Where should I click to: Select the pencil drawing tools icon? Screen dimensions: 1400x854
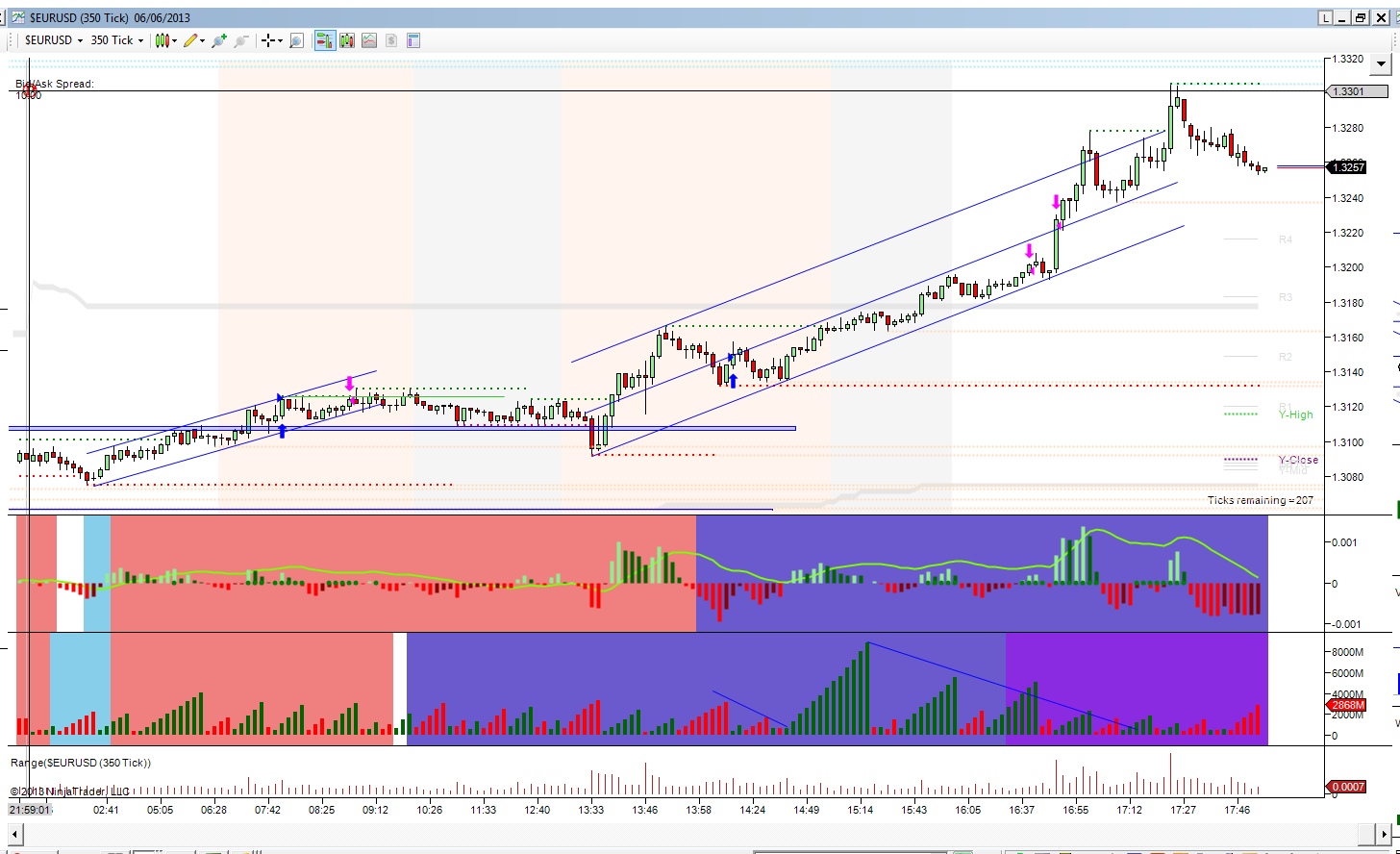190,40
